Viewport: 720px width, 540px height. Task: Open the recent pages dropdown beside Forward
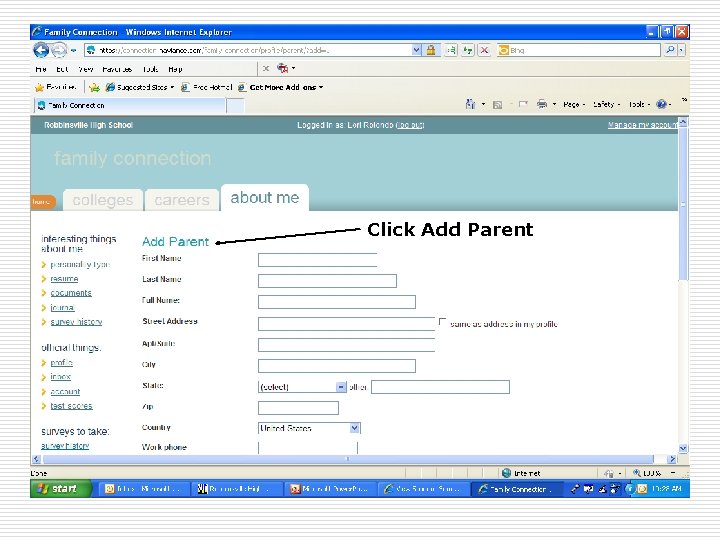coord(73,50)
